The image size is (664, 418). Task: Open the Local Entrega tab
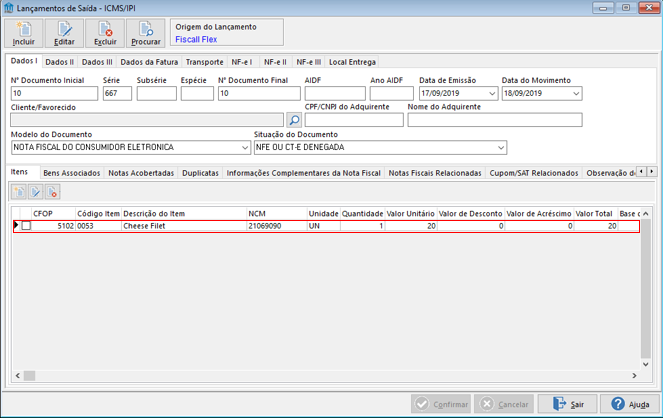click(352, 62)
